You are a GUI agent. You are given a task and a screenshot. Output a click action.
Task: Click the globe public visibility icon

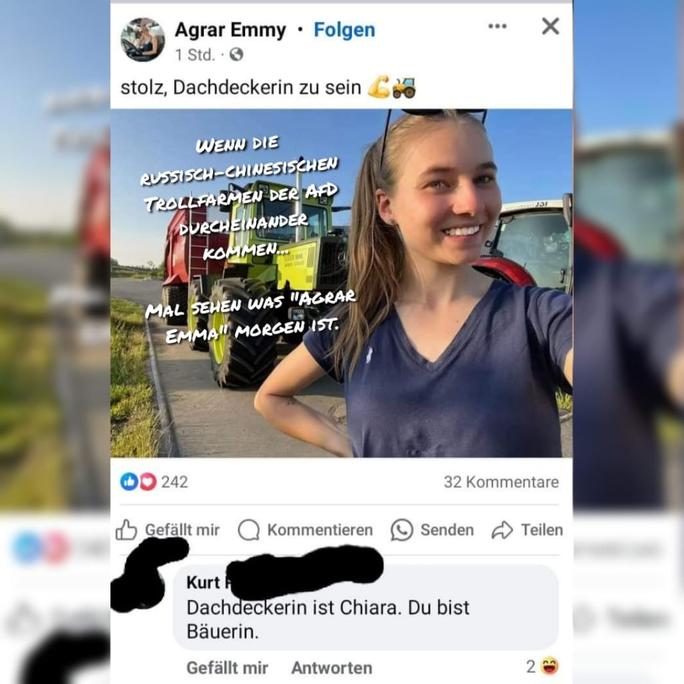[236, 55]
